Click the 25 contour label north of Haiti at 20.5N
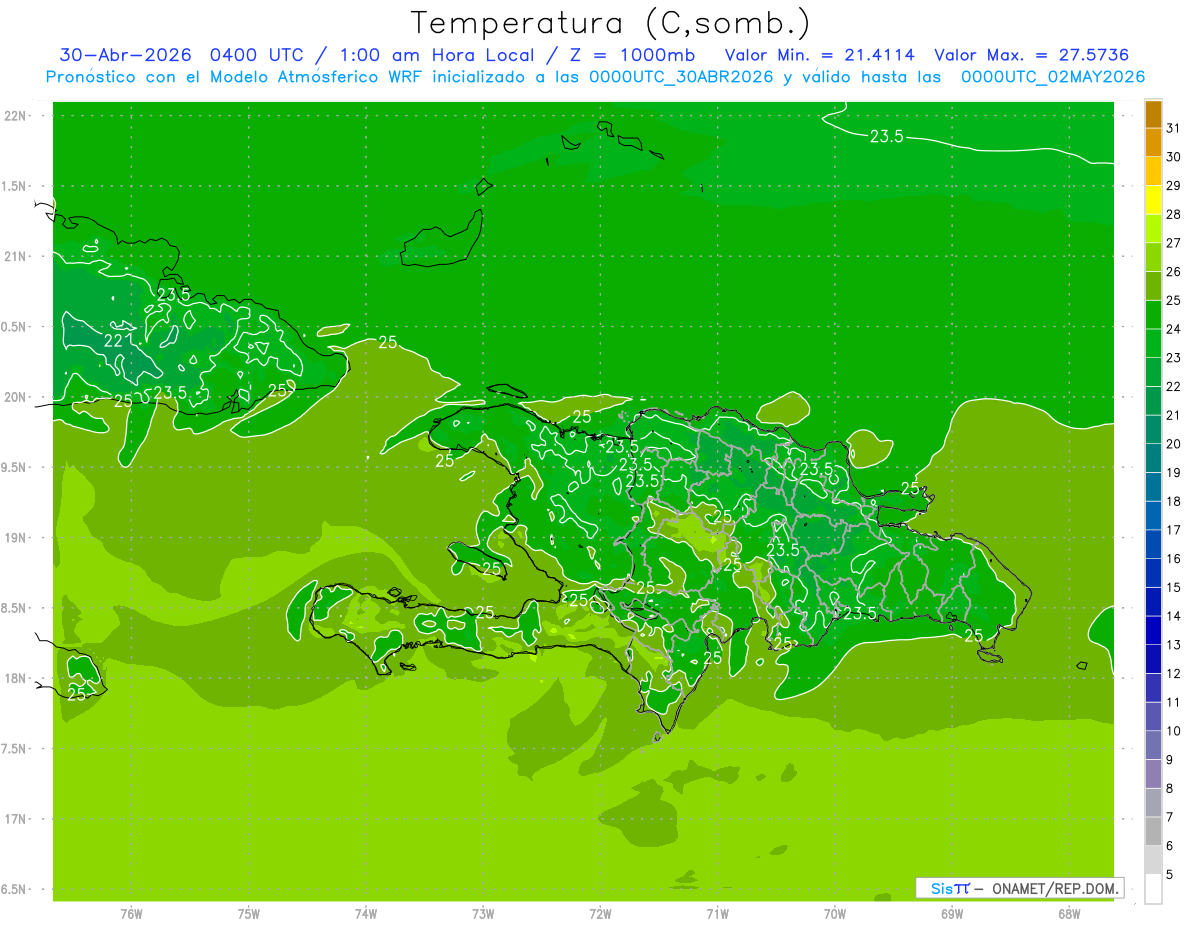Screen dimensions: 1200x927 tap(388, 342)
